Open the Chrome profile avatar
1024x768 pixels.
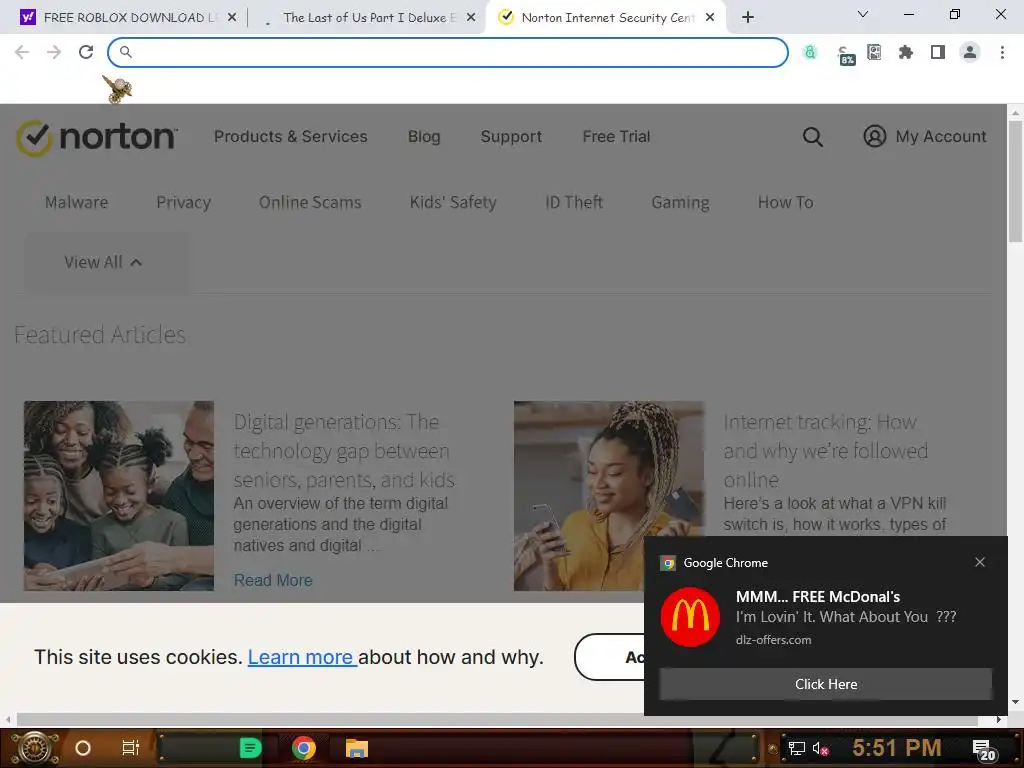click(x=970, y=52)
